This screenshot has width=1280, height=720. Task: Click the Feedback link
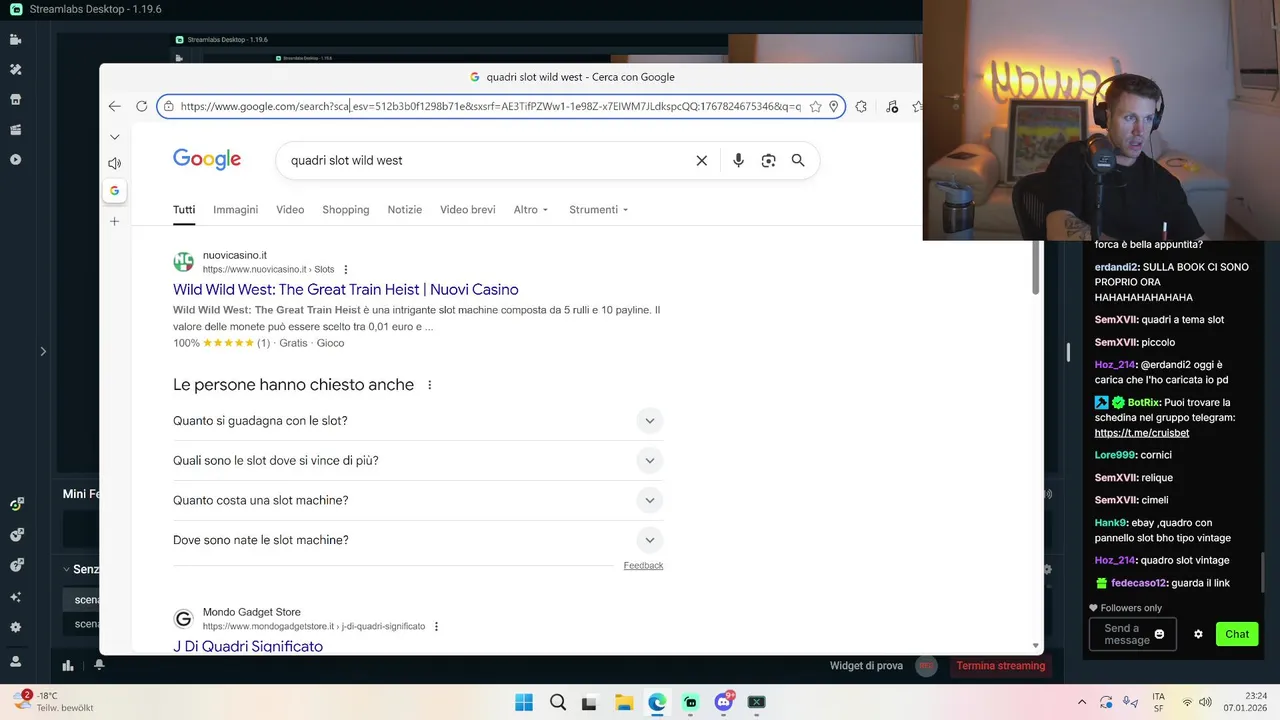[643, 566]
